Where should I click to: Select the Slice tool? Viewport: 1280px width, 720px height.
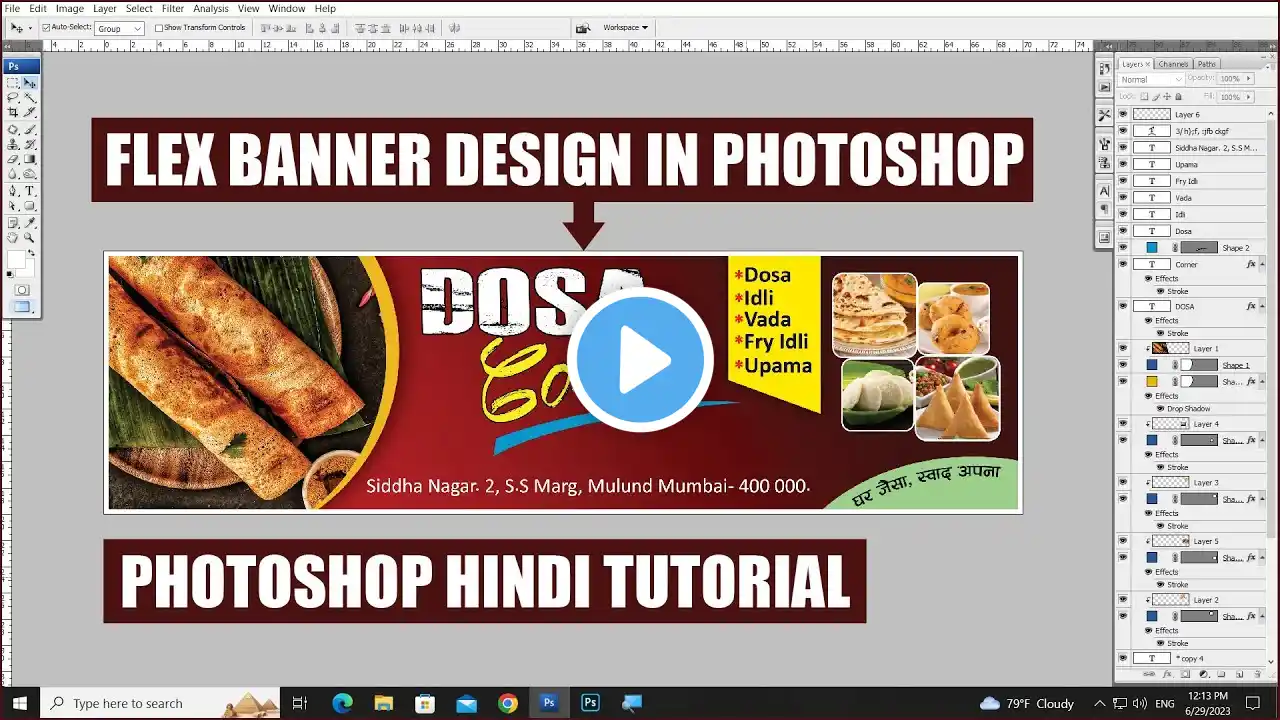pos(30,113)
